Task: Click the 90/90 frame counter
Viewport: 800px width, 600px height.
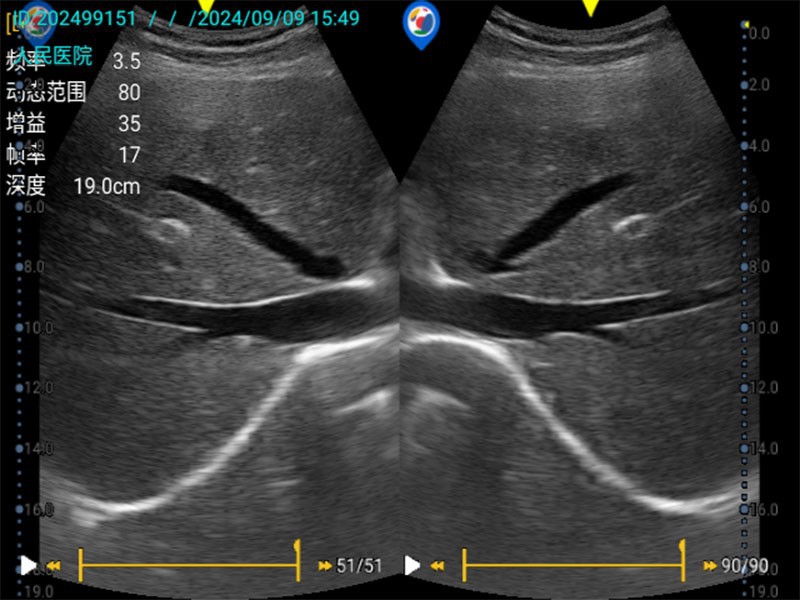Action: (745, 567)
